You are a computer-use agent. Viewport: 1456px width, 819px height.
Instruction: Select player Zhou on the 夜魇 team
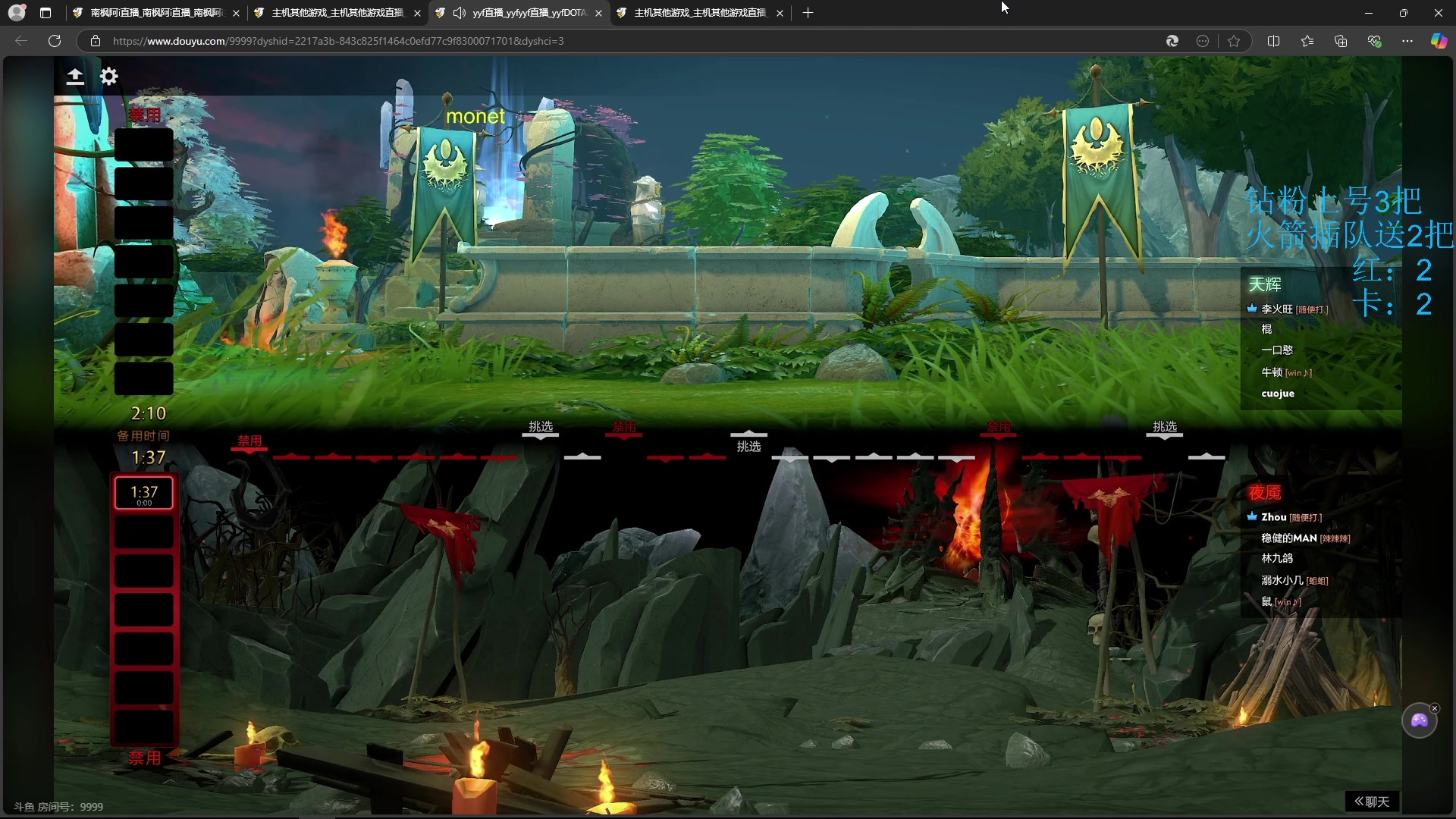point(1274,517)
